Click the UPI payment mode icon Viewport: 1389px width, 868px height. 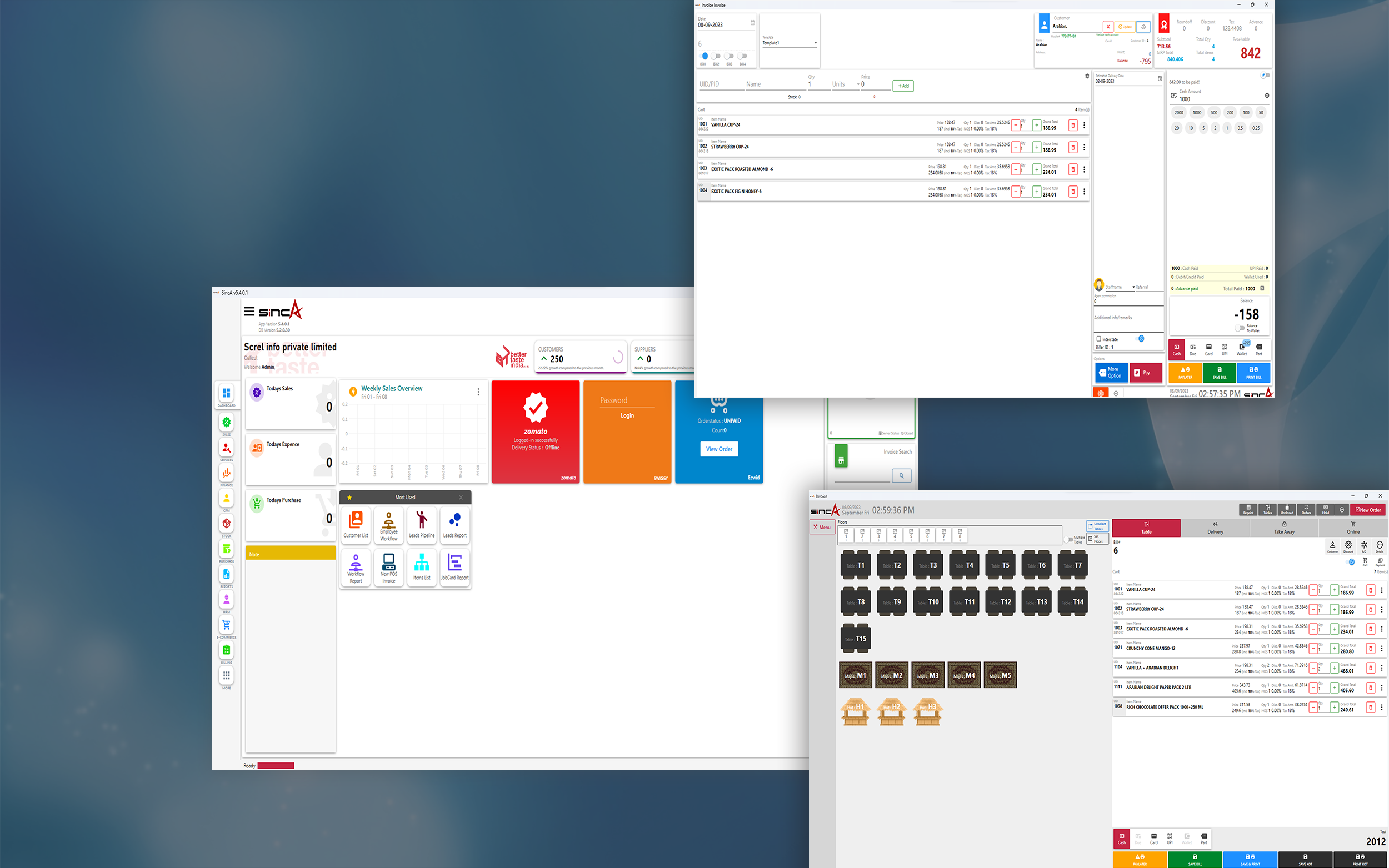pos(1224,348)
